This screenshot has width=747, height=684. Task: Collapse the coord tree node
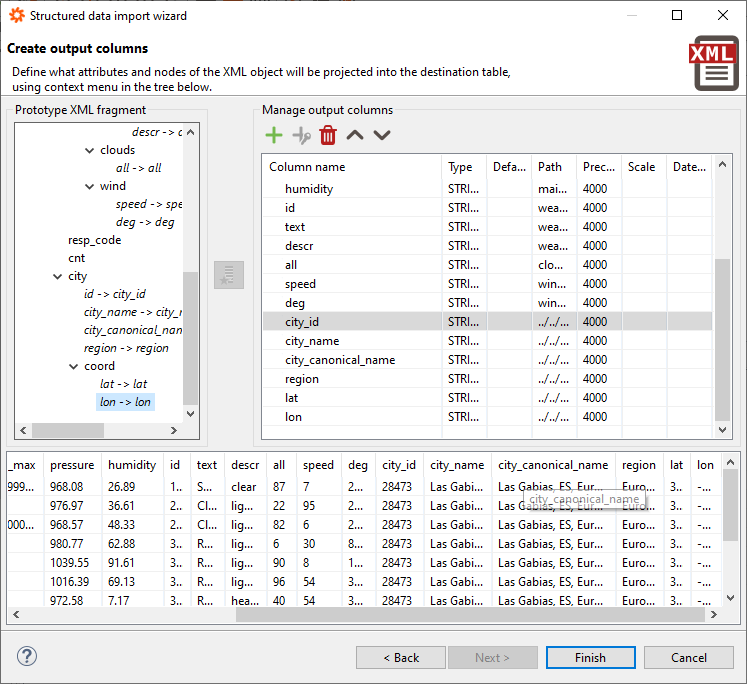point(74,366)
